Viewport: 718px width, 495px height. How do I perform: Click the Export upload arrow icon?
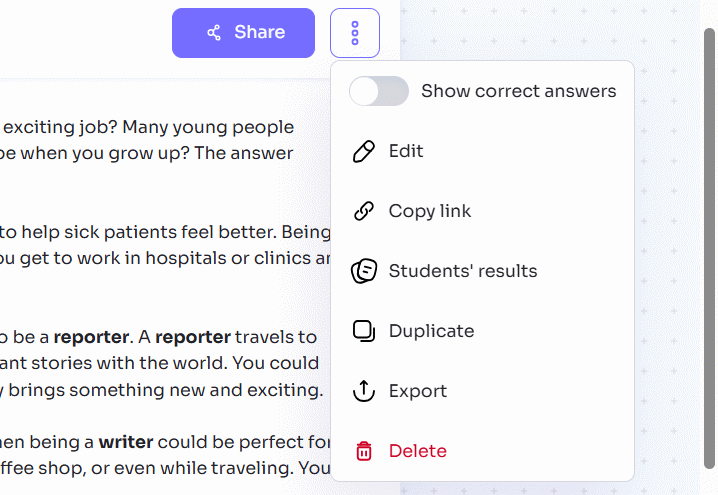[x=364, y=391]
